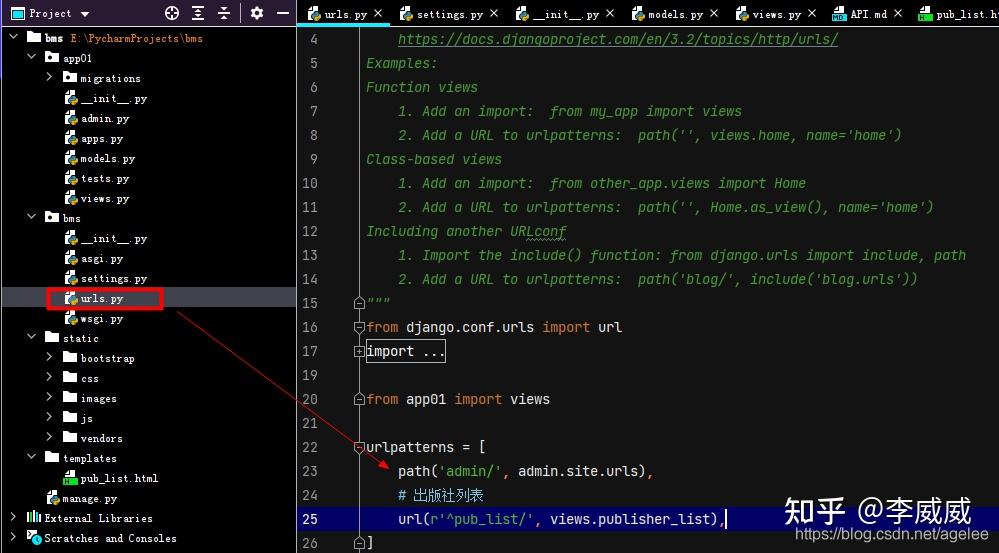Viewport: 999px width, 553px height.
Task: Collapse the inner bms package folder
Action: tap(31, 217)
